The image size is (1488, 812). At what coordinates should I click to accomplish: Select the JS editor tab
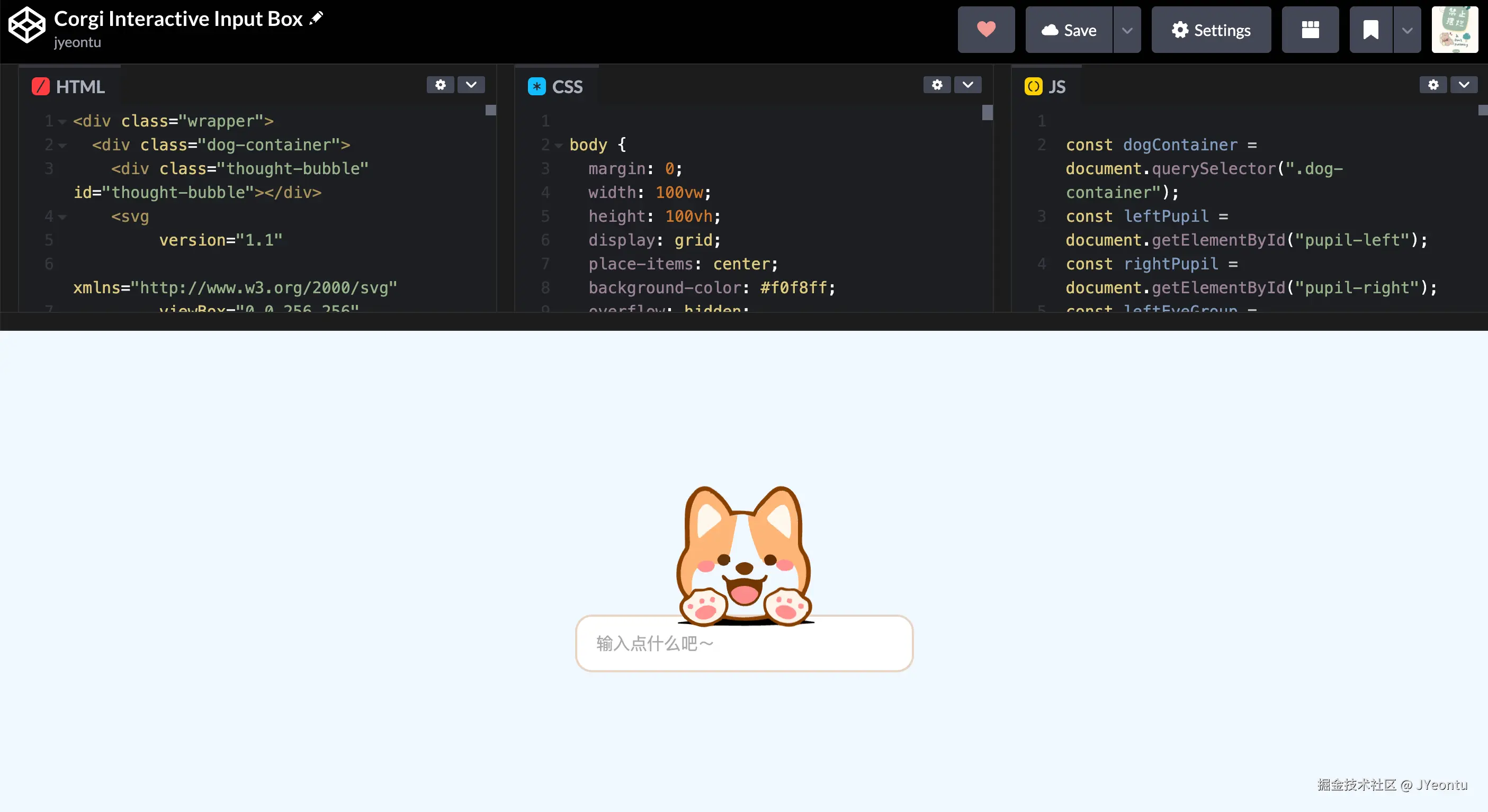[1045, 87]
